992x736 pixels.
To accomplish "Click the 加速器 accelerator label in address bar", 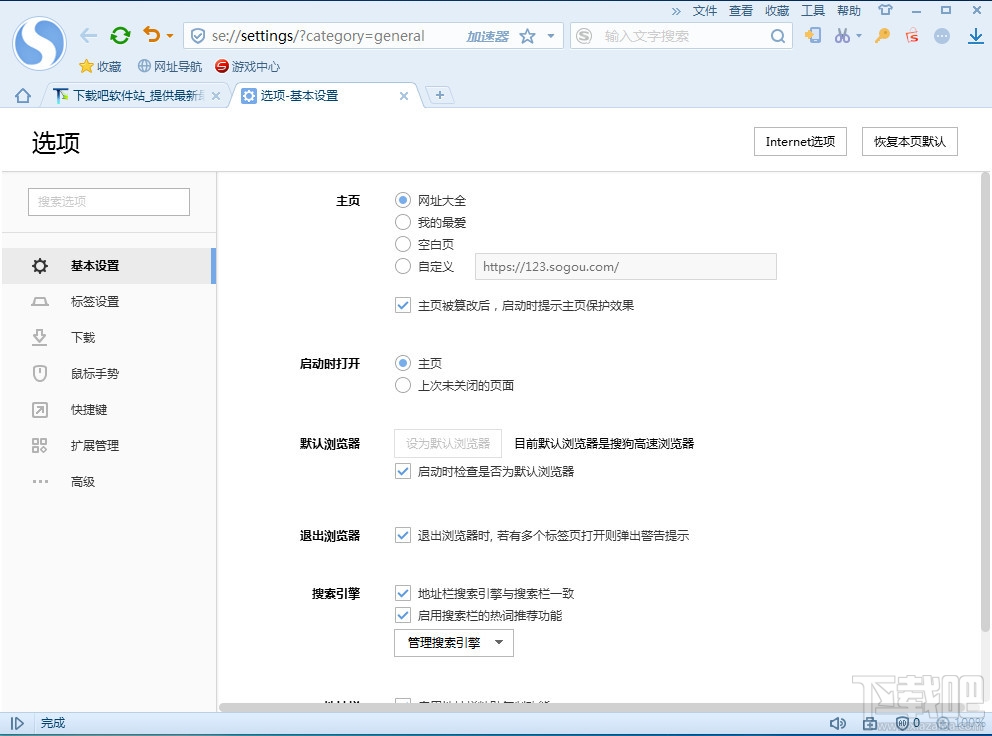I will pyautogui.click(x=487, y=37).
